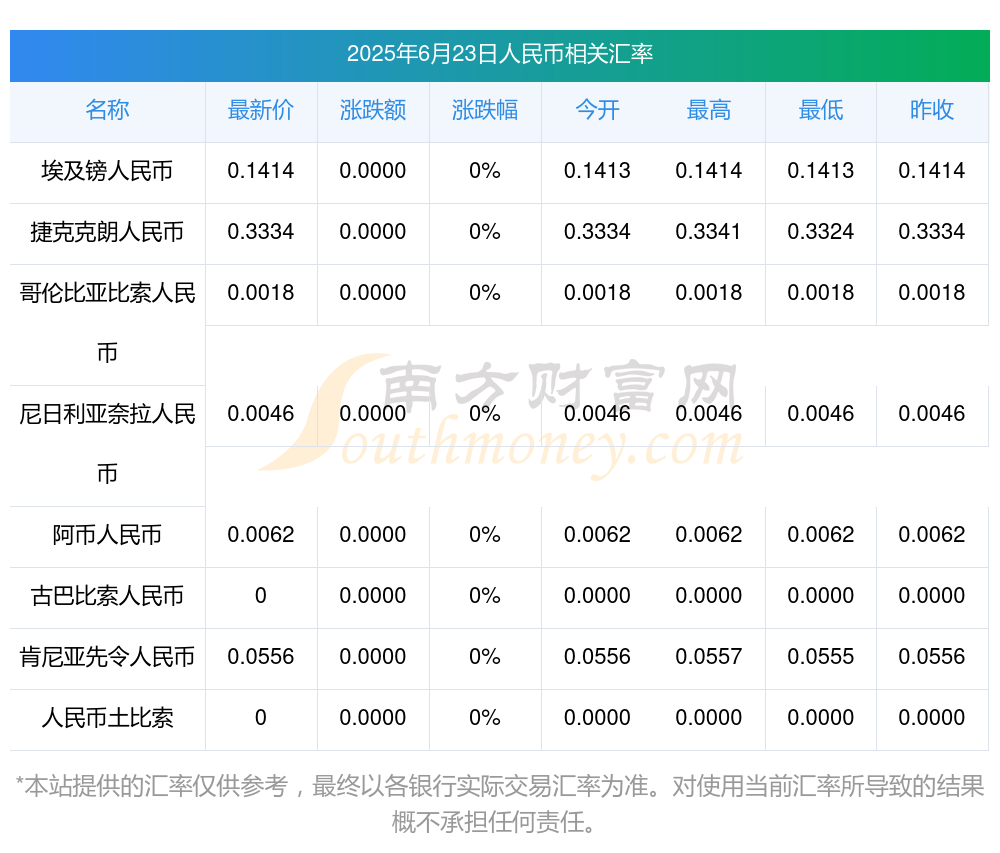This screenshot has height=853, width=1000.
Task: Click 尼日利亚奈拉 previous close 0.0046
Action: [x=932, y=414]
